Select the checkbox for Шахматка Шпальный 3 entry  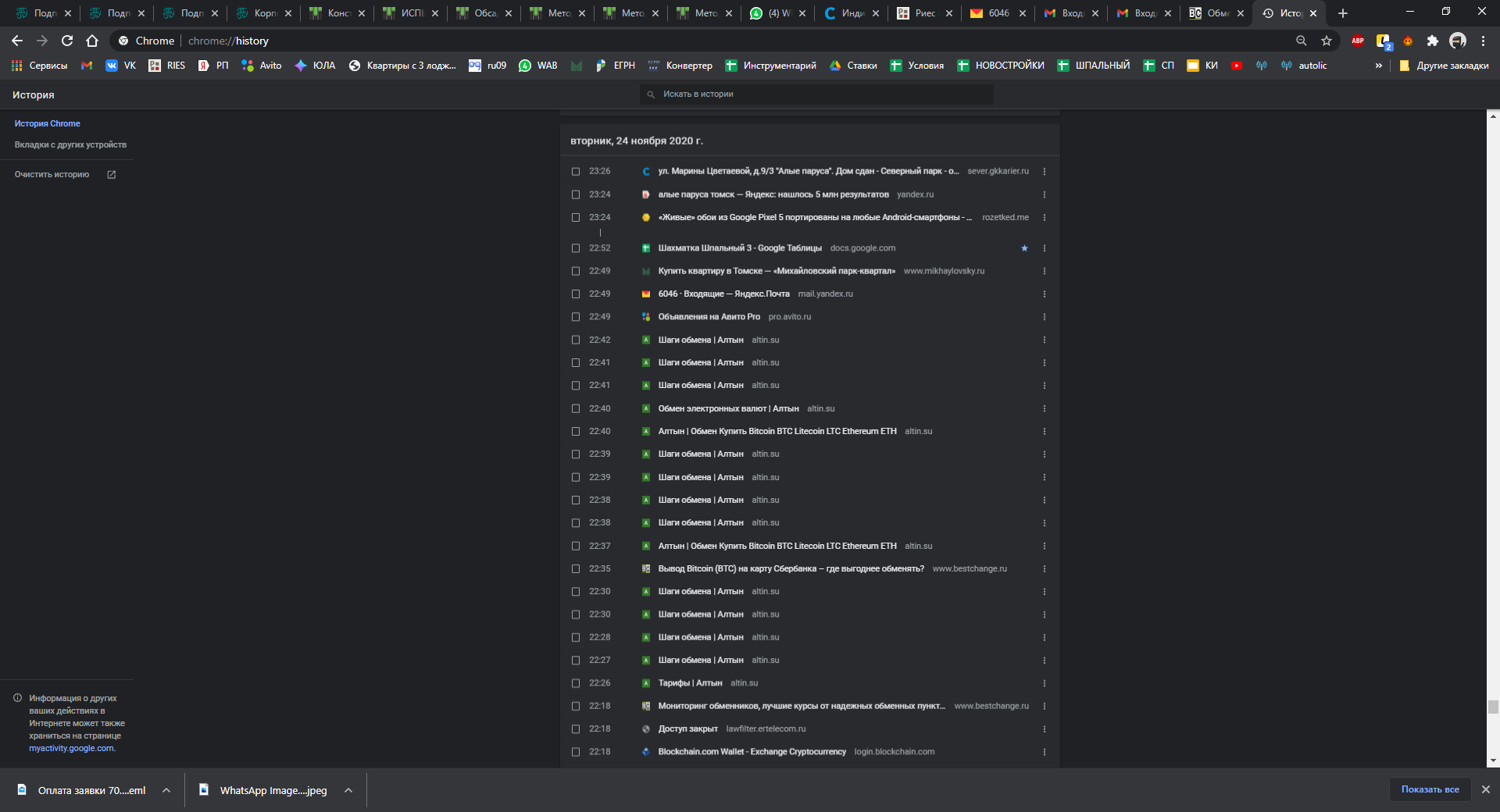[576, 248]
